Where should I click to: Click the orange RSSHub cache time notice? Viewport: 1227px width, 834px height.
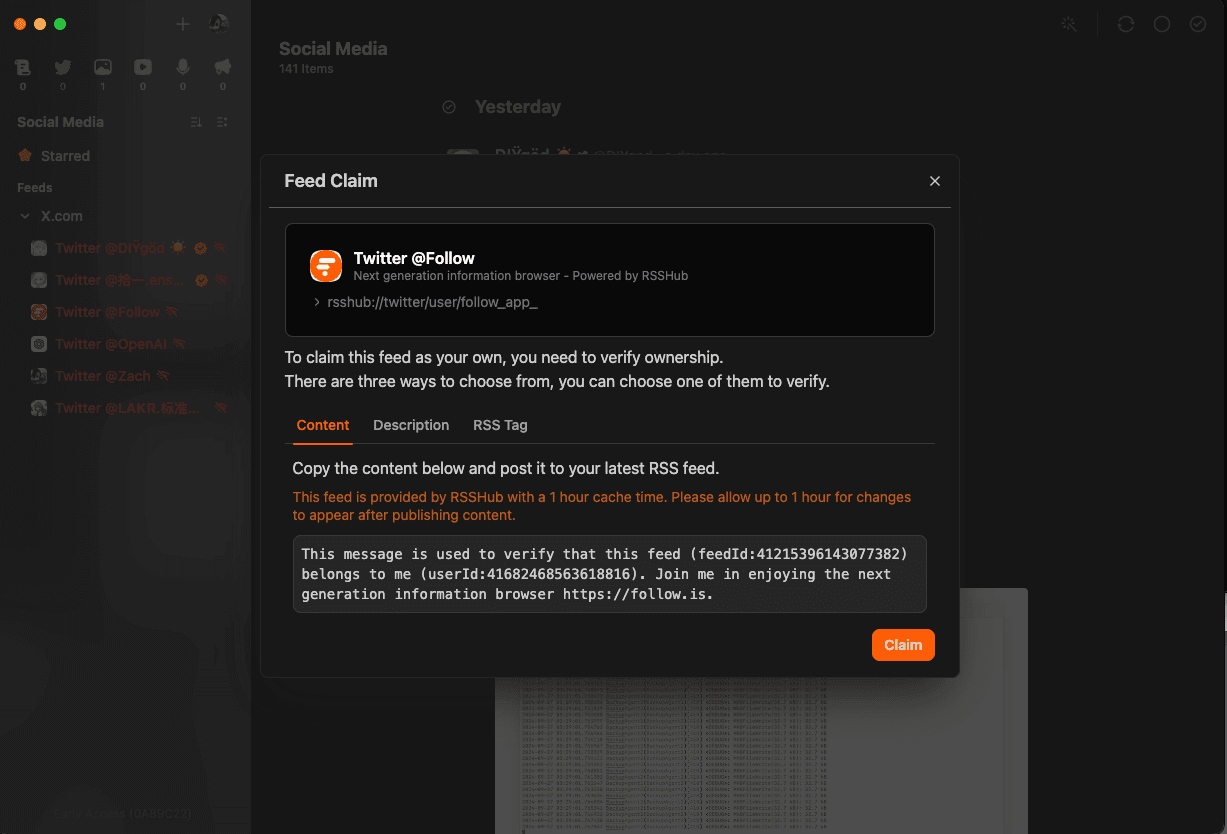602,506
